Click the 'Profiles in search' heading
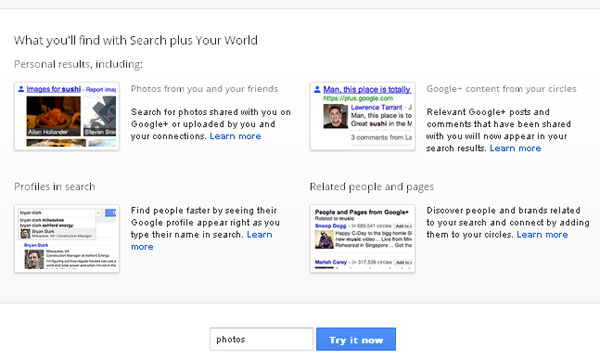Screen dimensions: 600x360 tap(55, 187)
